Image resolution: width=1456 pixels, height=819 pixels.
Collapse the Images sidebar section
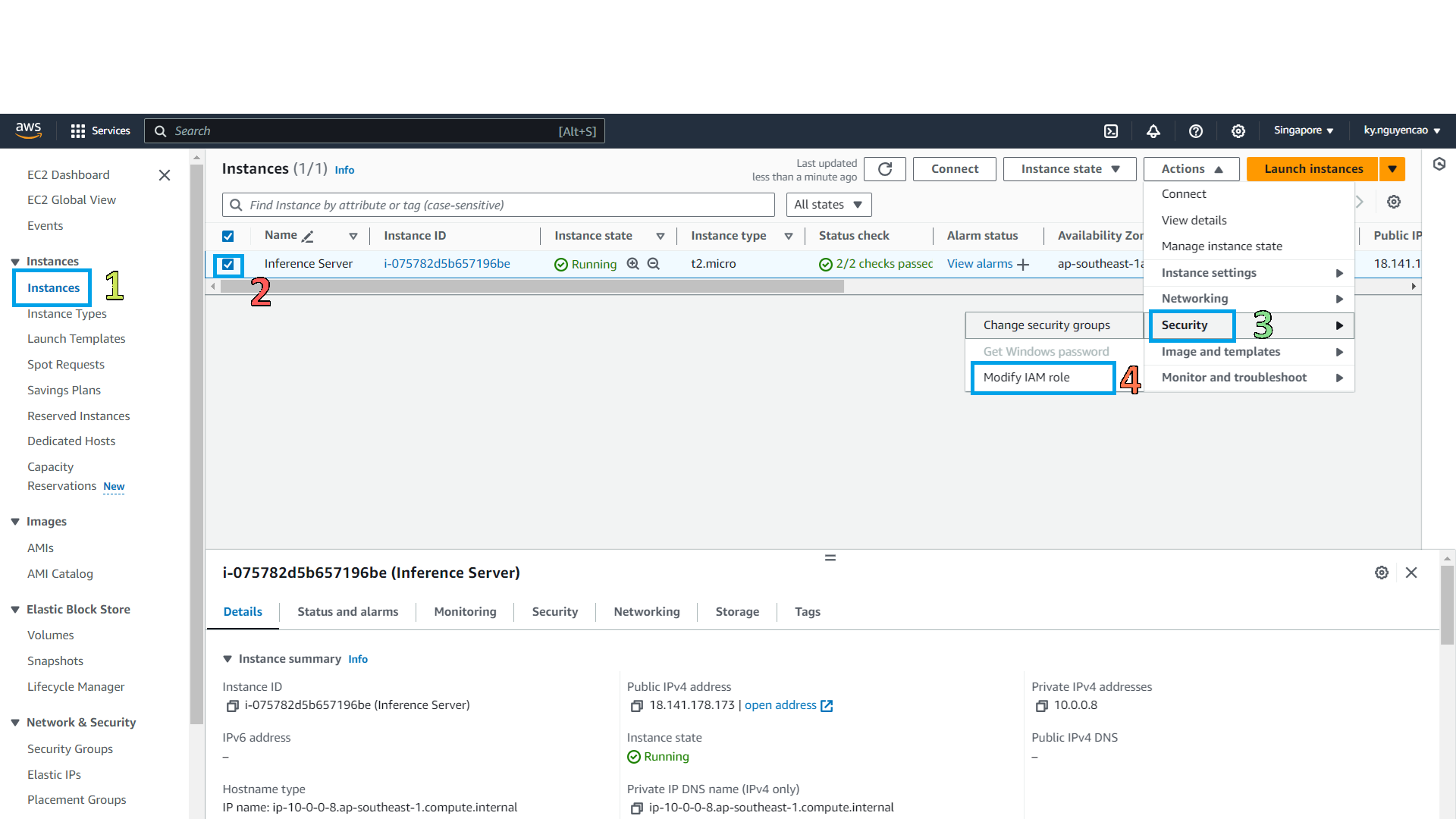15,522
